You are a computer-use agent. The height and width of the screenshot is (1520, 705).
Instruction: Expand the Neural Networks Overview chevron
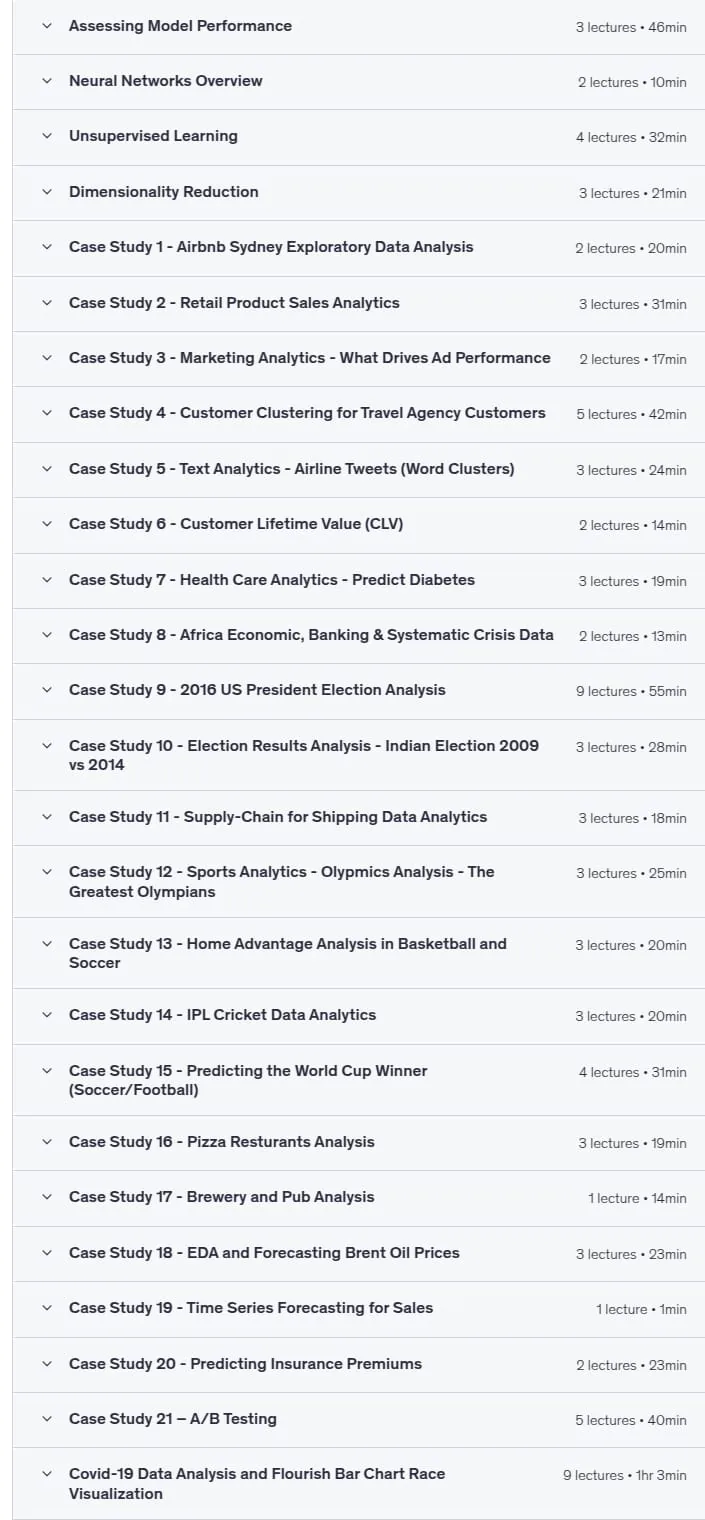(46, 81)
